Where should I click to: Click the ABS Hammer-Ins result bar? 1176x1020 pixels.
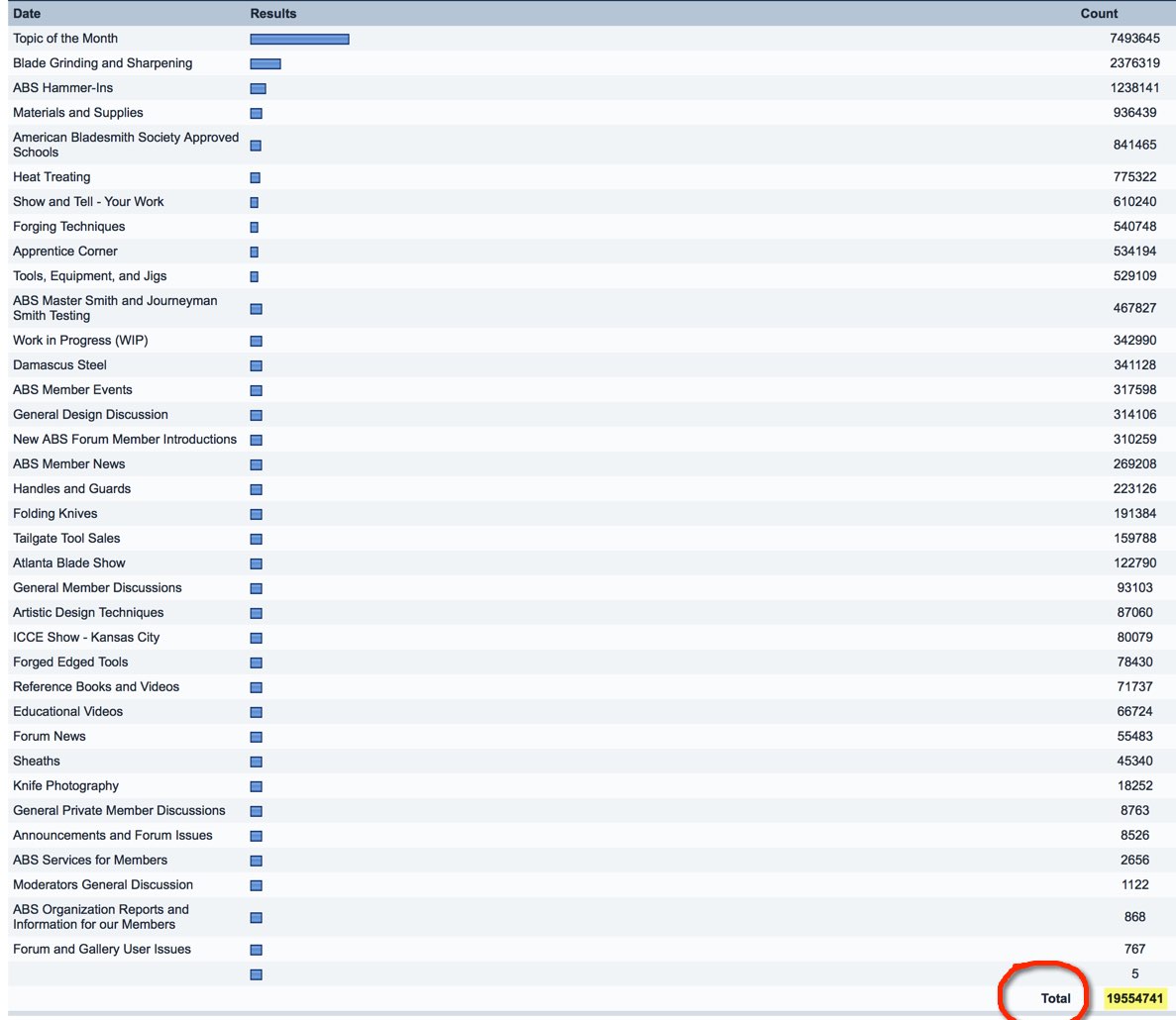pos(258,88)
